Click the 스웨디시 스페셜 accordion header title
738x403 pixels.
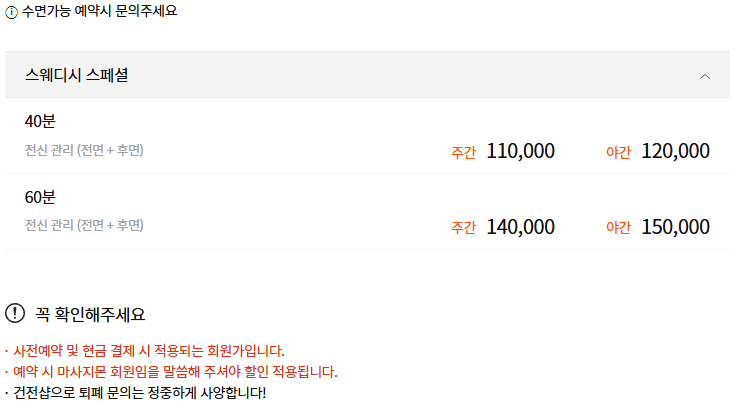(x=76, y=75)
